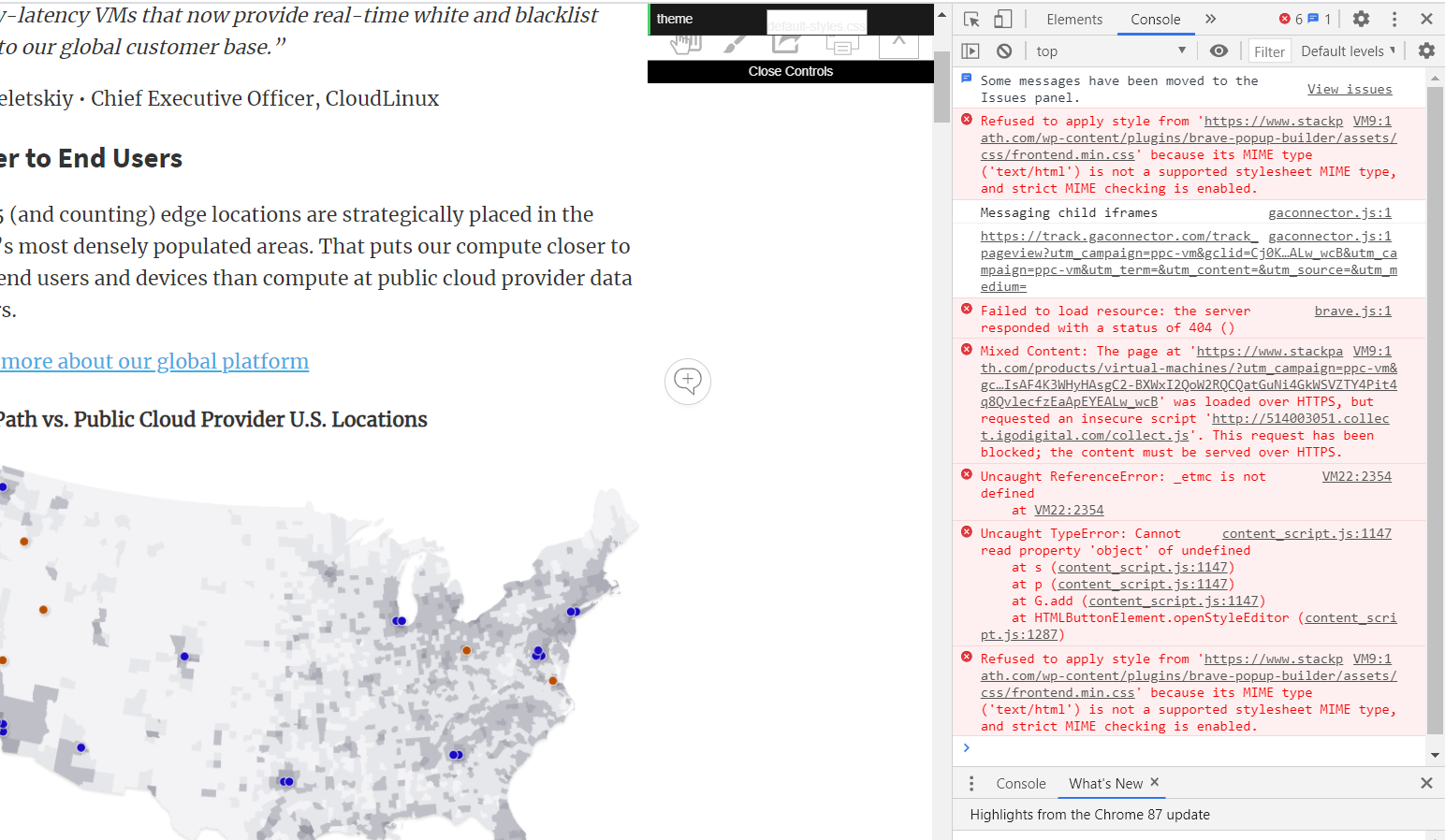The width and height of the screenshot is (1445, 840).
Task: Click the Close Controls button
Action: tap(791, 71)
